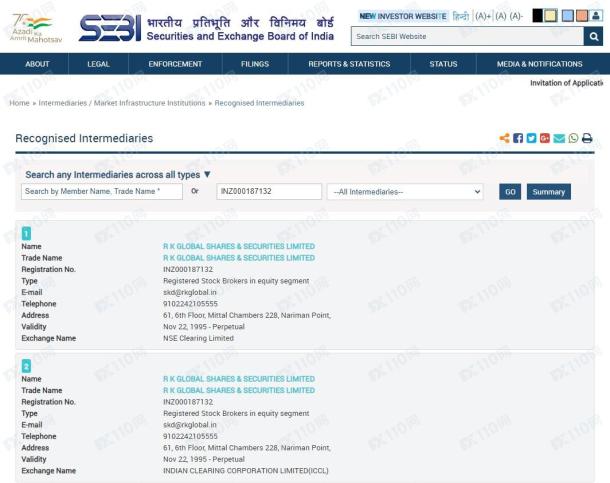Viewport: 610px width, 483px height.
Task: Open Intermediaries / Market Infrastructure Institutions breadcrumb
Action: point(122,103)
